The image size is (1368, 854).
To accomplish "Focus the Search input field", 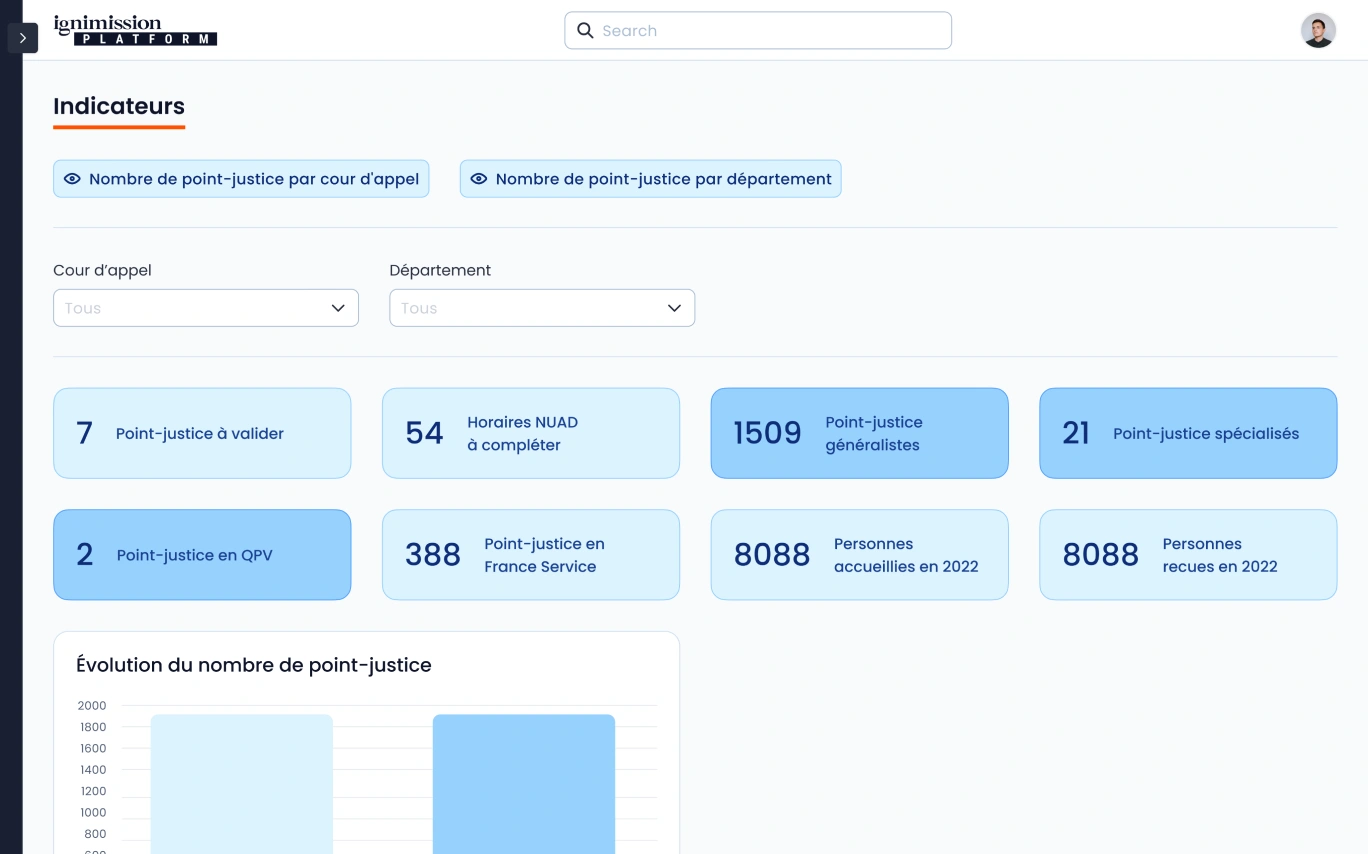I will 770,31.
